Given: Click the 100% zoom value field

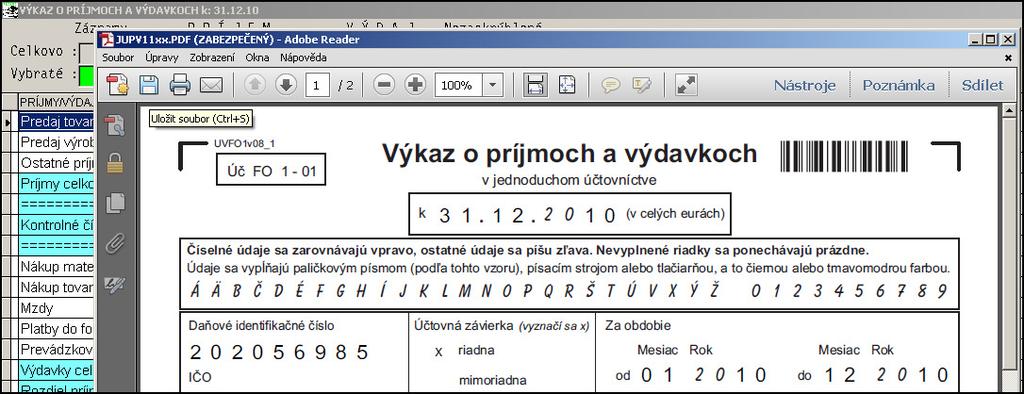Looking at the screenshot, I should coord(458,85).
